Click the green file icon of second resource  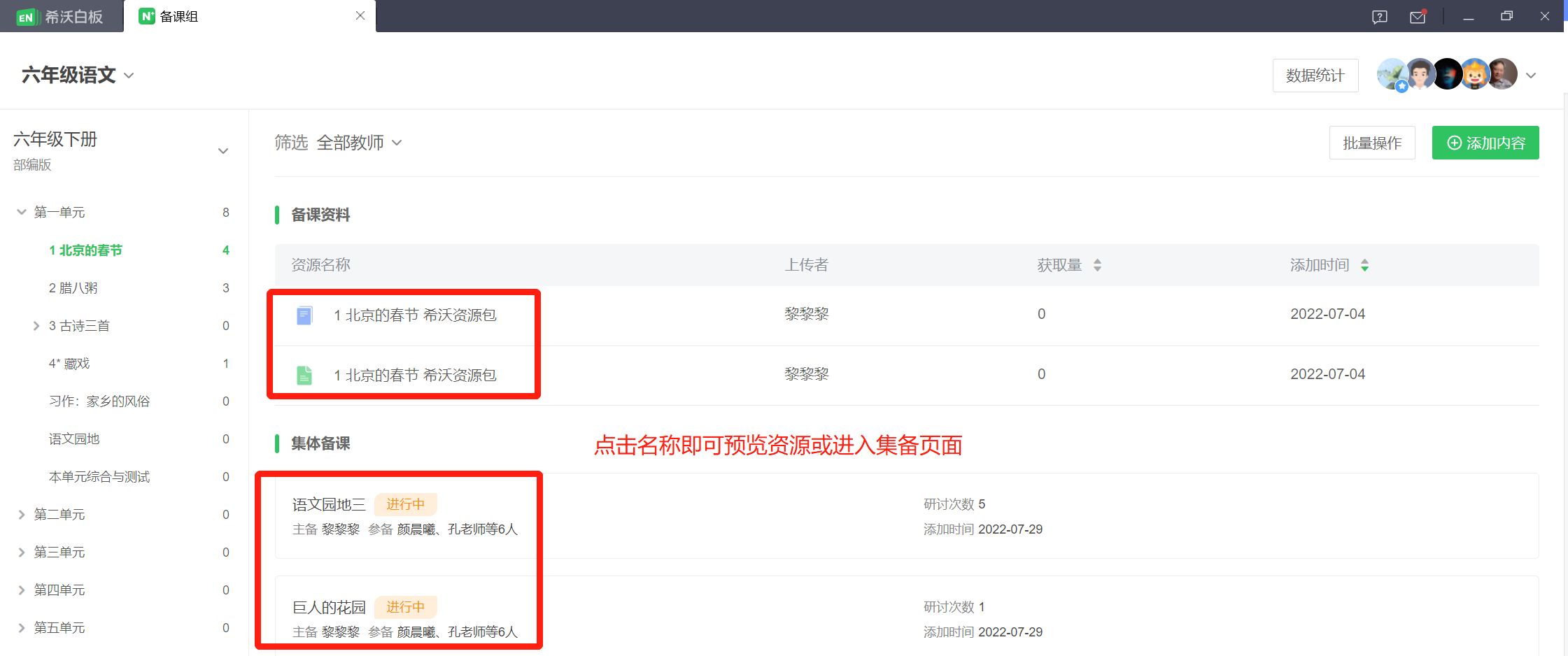[304, 376]
